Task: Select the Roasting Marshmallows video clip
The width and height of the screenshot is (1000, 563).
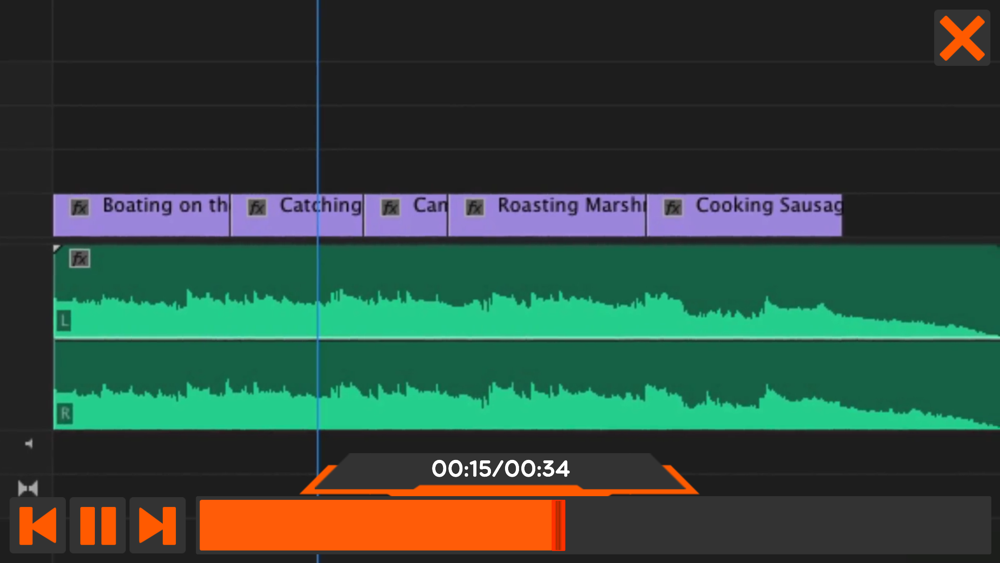Action: coord(547,215)
